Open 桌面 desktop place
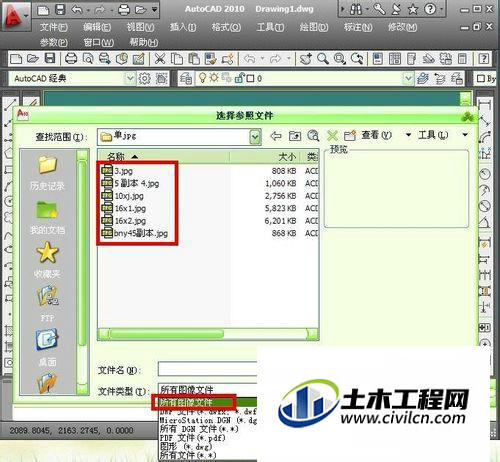Image resolution: width=500 pixels, height=462 pixels. point(47,347)
